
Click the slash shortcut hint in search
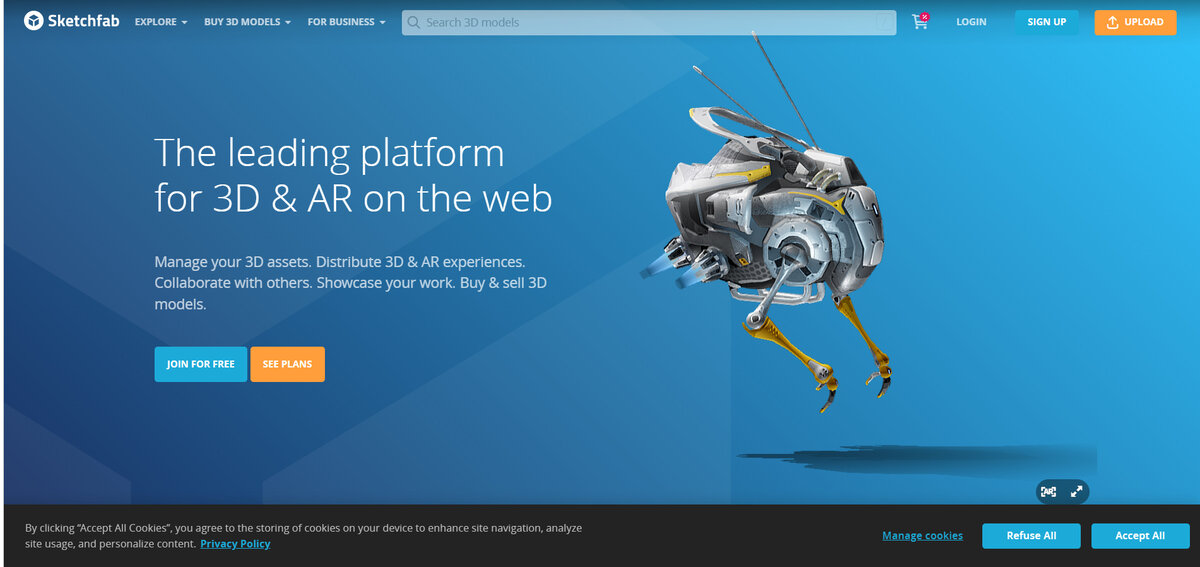coord(885,22)
